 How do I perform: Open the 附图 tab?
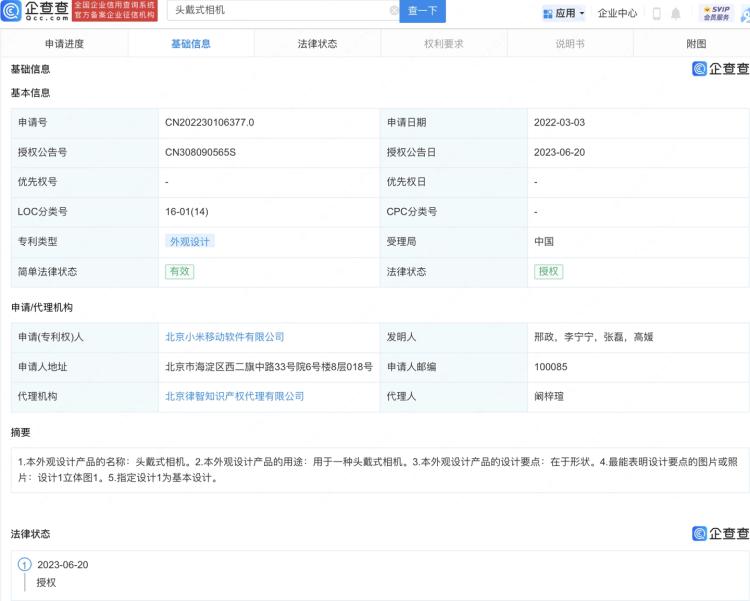point(696,44)
